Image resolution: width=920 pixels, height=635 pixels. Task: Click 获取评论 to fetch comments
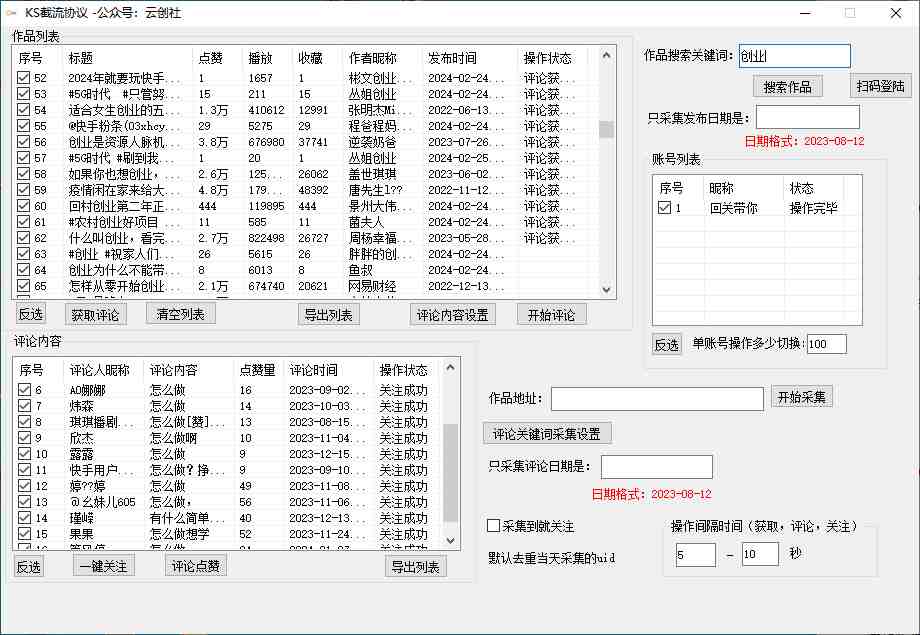97,314
